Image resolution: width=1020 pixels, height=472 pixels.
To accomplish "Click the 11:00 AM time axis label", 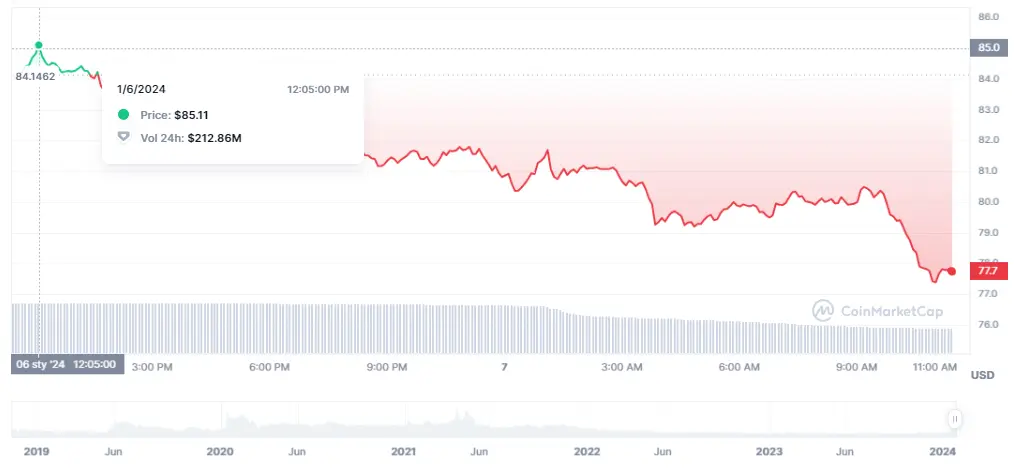I will click(x=935, y=367).
